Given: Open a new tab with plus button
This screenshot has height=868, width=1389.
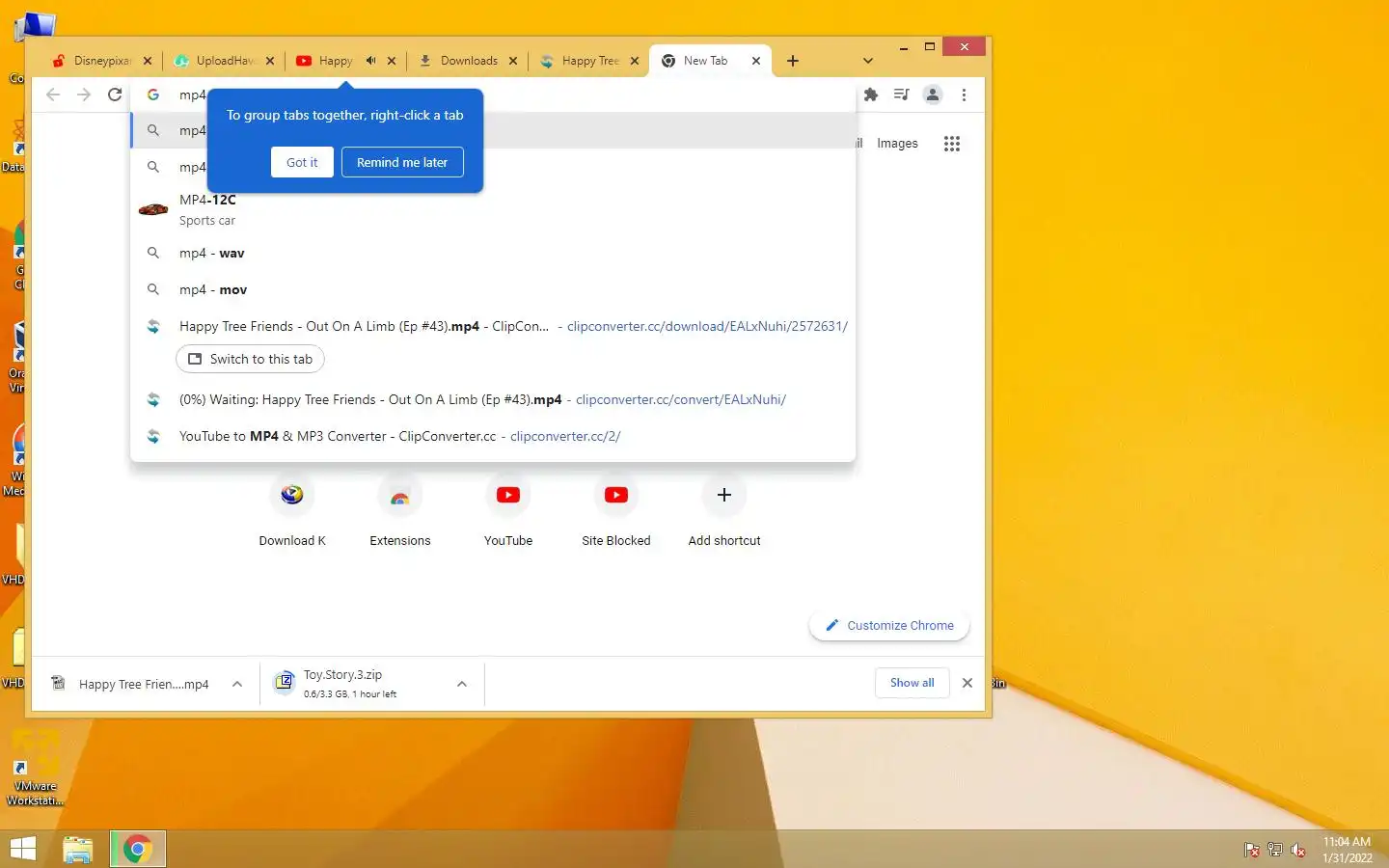Looking at the screenshot, I should [793, 61].
